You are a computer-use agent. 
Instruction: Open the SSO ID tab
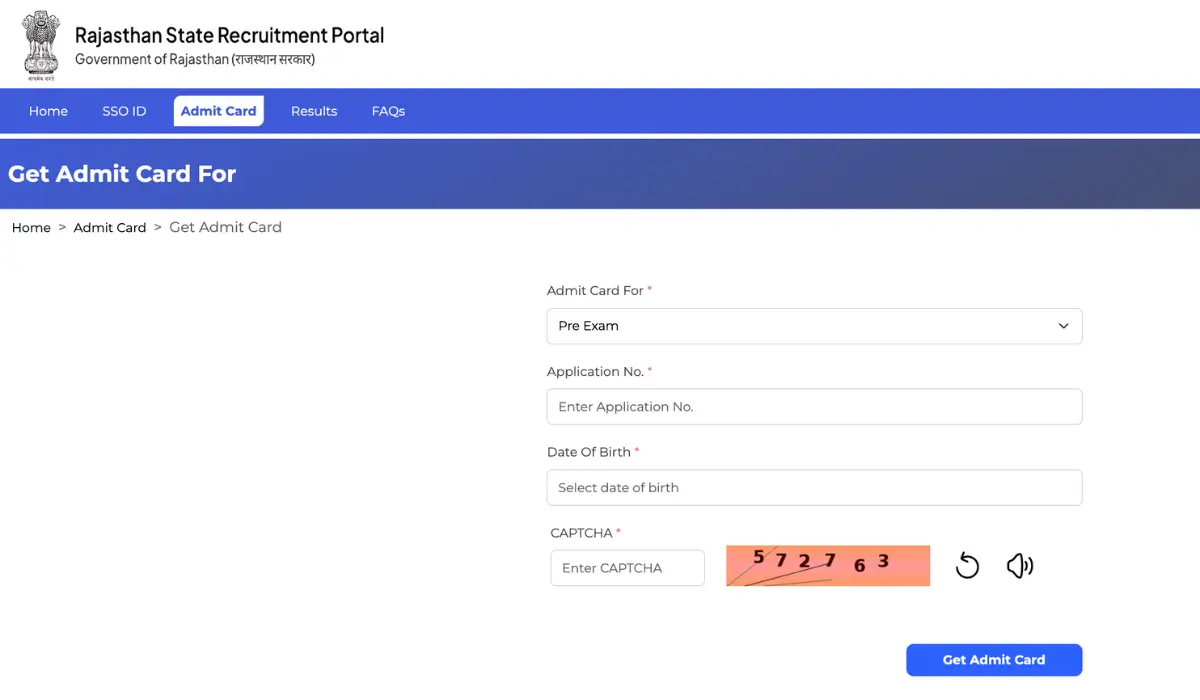point(124,111)
